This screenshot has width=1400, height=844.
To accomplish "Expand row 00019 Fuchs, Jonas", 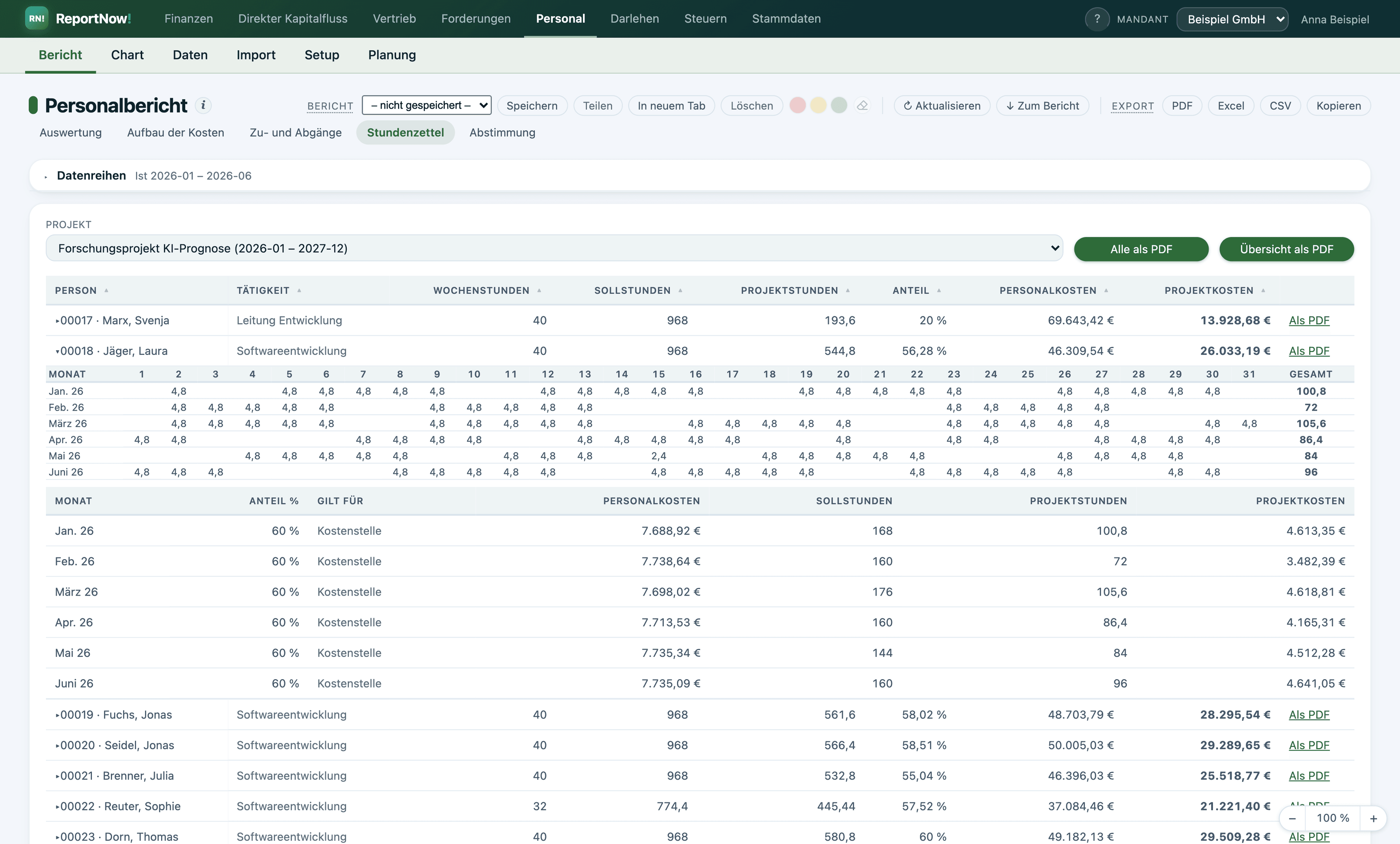I will (57, 715).
